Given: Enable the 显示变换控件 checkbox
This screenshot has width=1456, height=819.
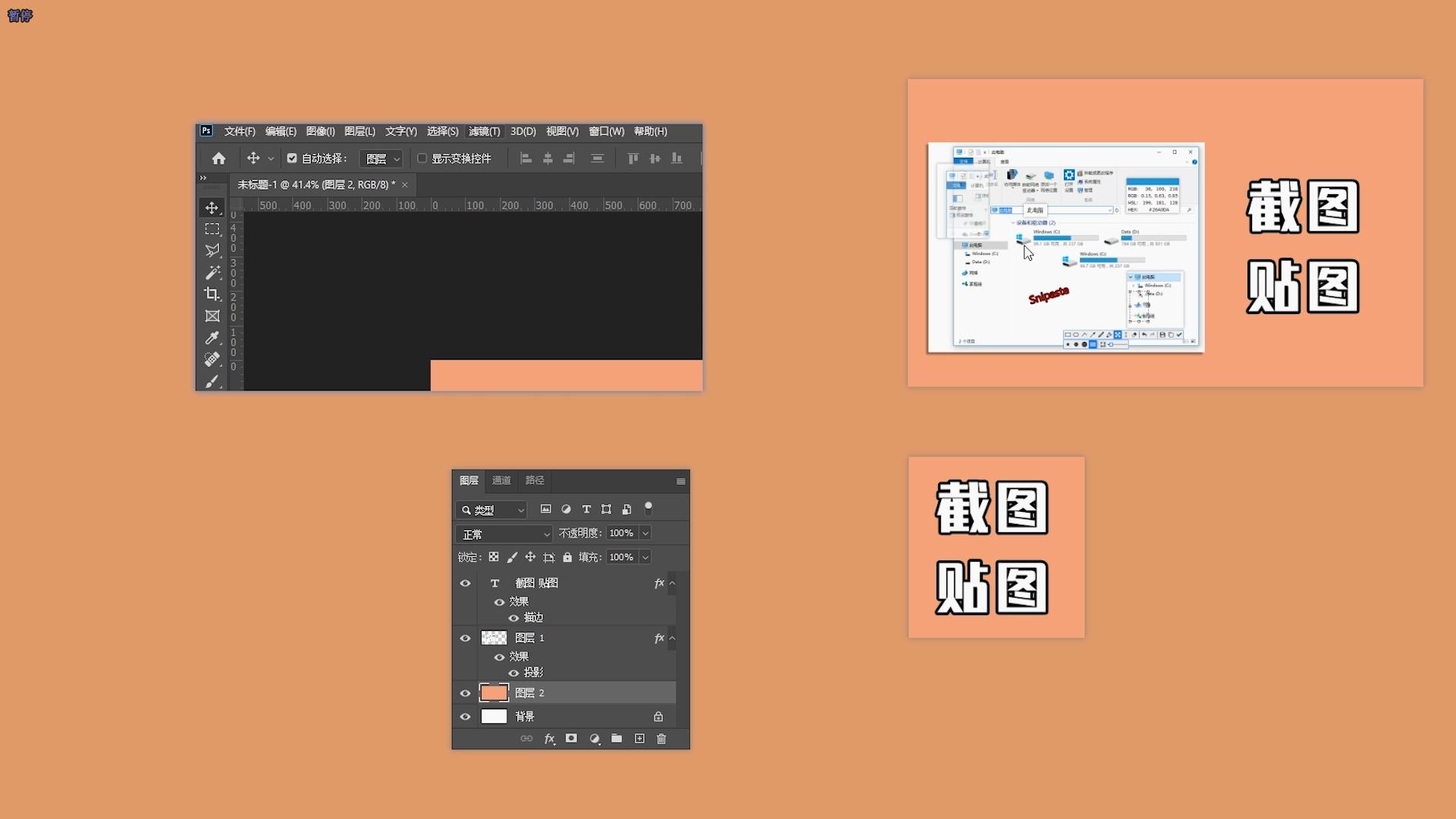Looking at the screenshot, I should coord(422,158).
